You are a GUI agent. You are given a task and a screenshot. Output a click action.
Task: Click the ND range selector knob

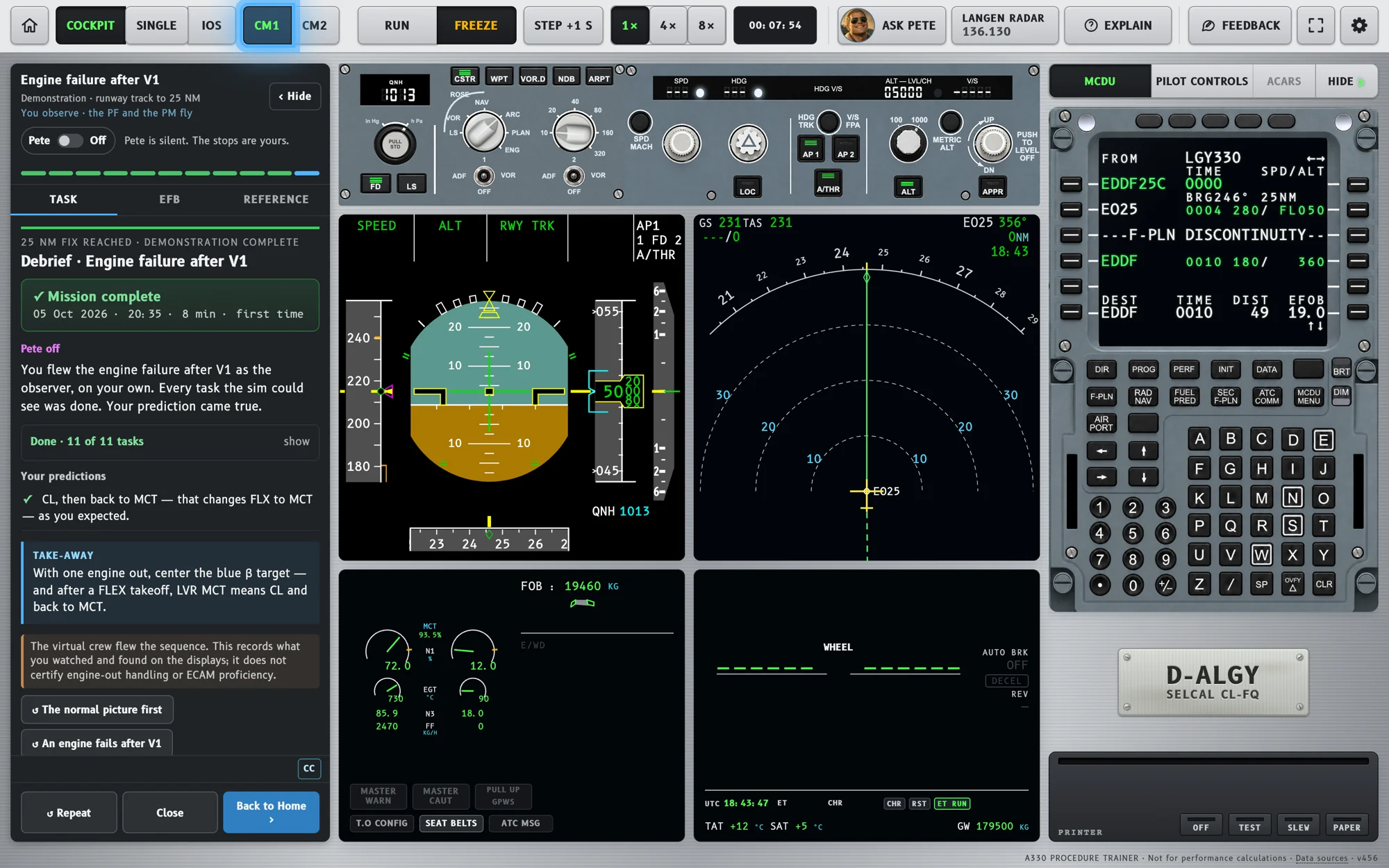(x=574, y=133)
